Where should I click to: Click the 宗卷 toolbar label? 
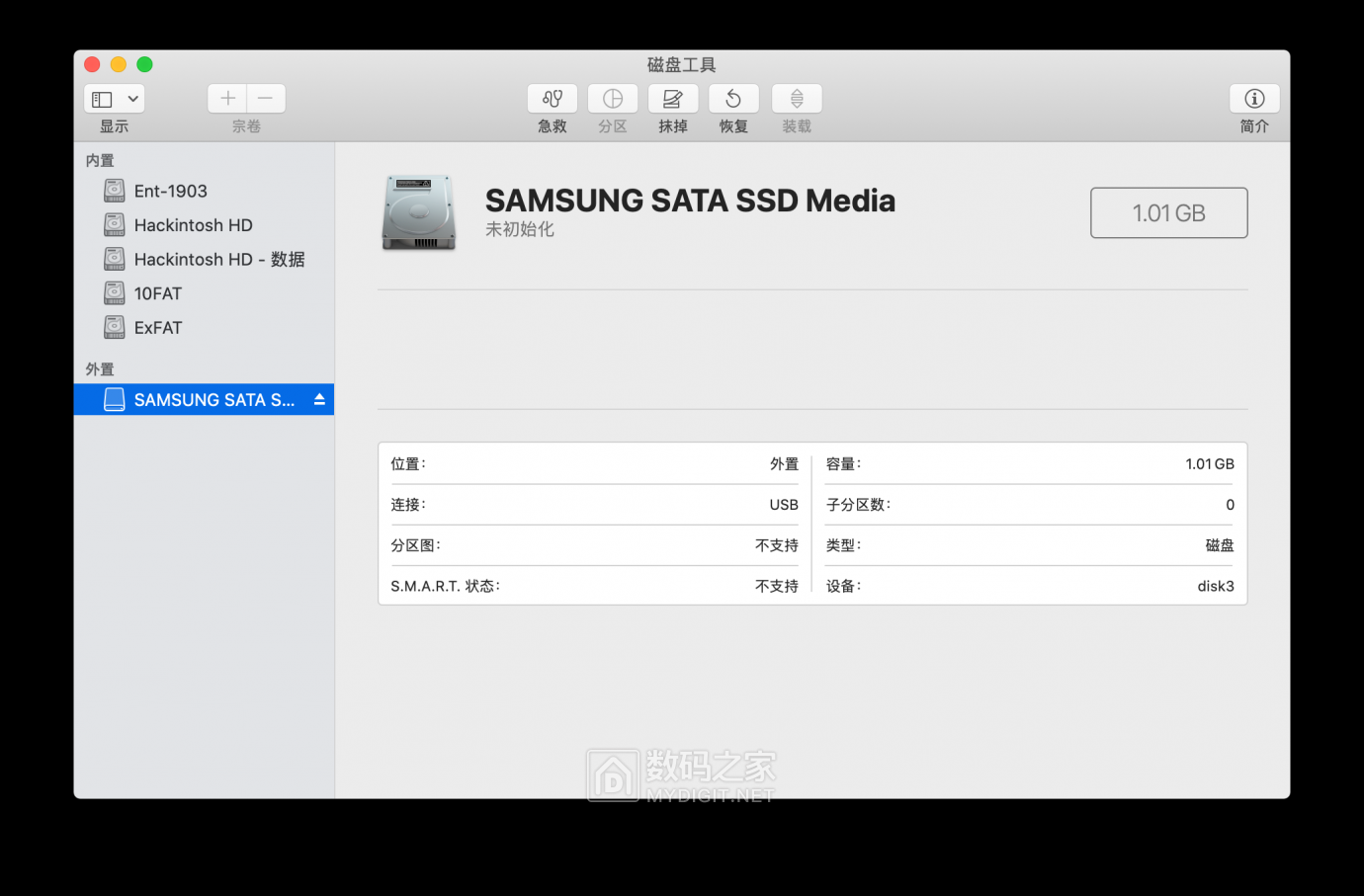click(x=246, y=126)
